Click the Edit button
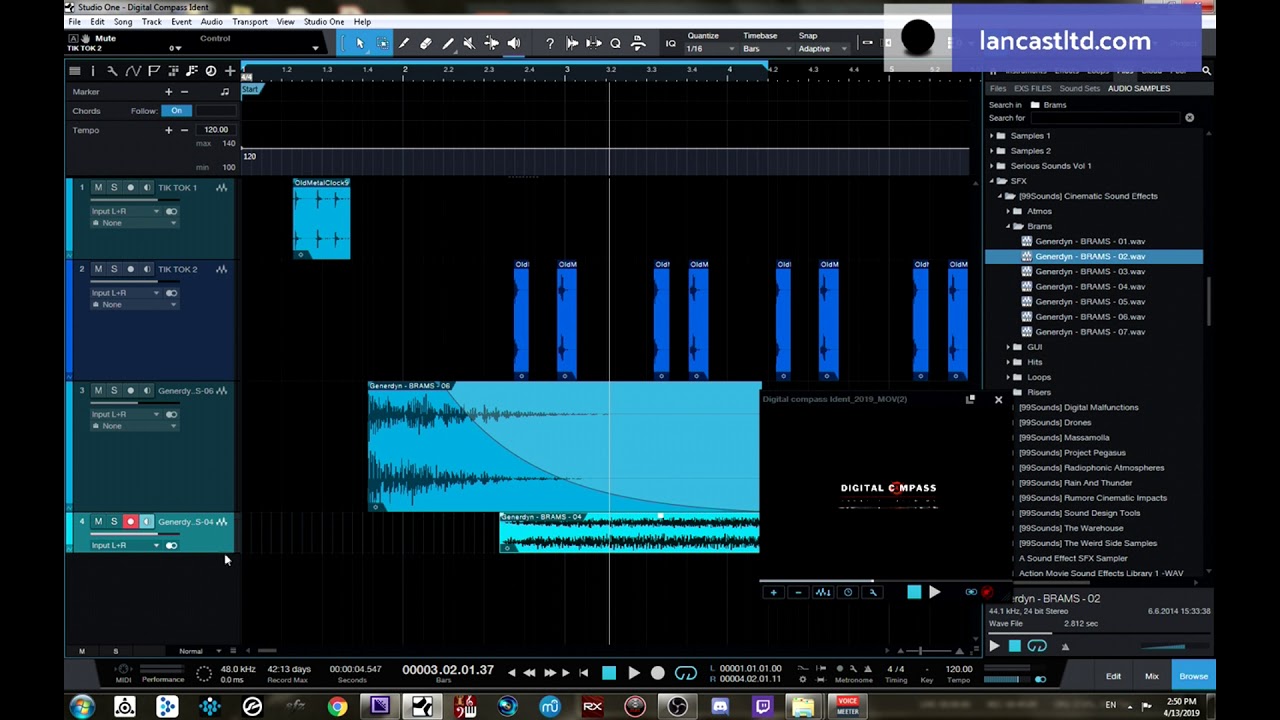Screen dimensions: 1280x720 click(x=1113, y=676)
